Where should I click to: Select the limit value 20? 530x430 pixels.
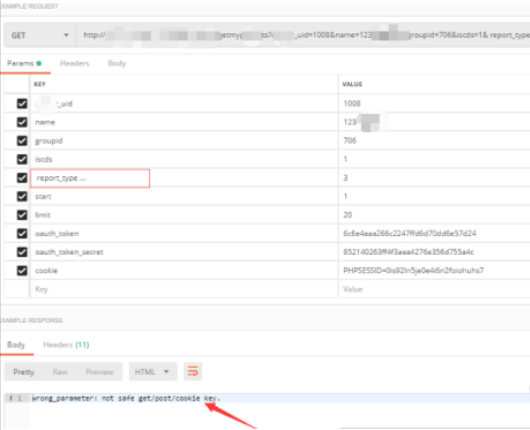point(434,215)
